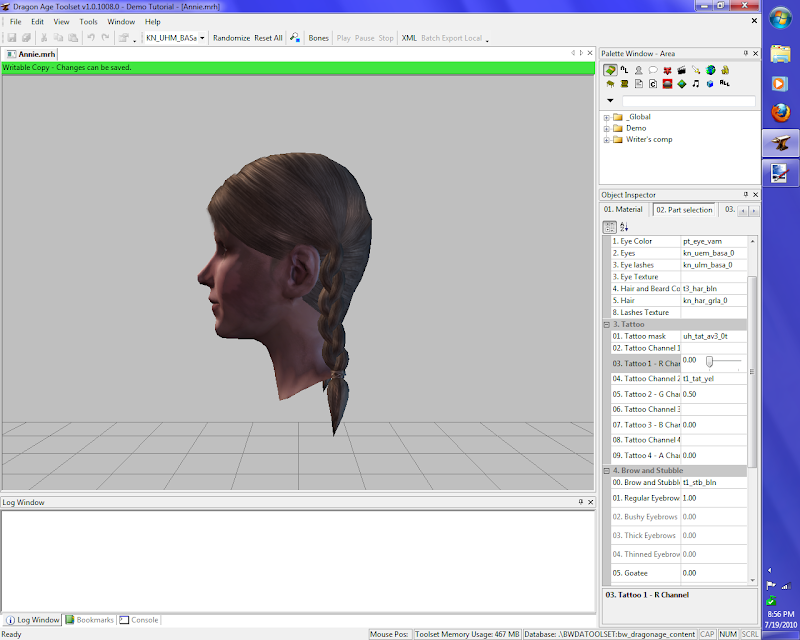Image resolution: width=800 pixels, height=640 pixels.
Task: Click the Tattoo 1 R Channel slider
Action: (710, 360)
